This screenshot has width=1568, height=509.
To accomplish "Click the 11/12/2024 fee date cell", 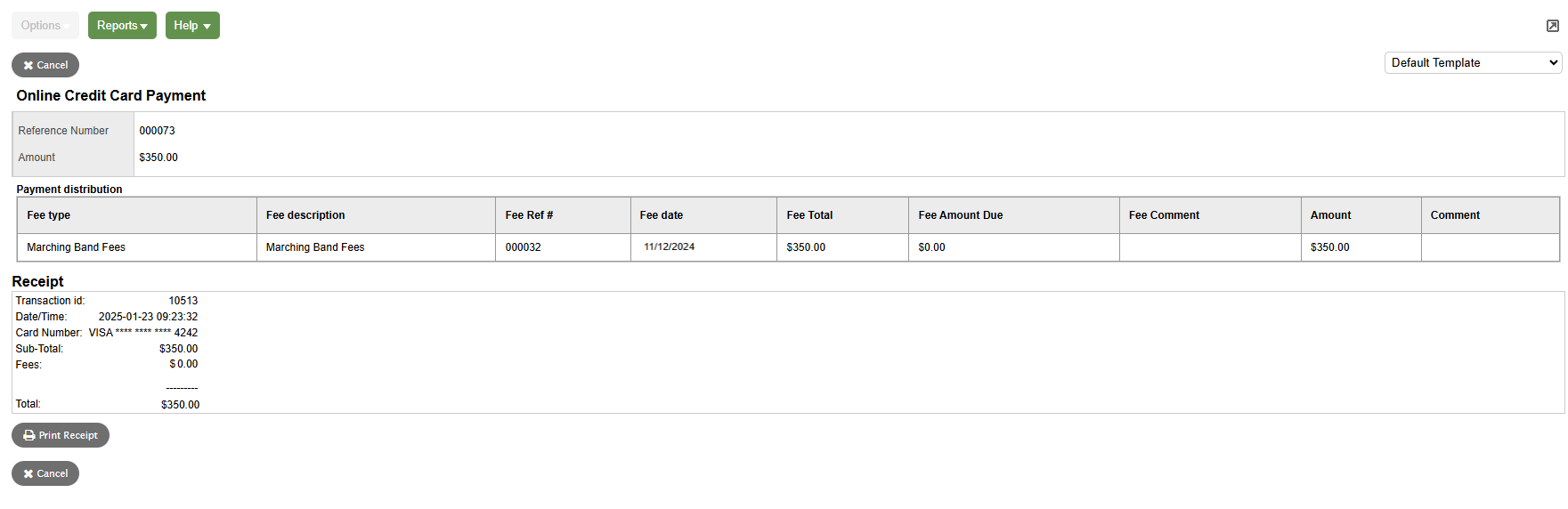I will coord(670,247).
